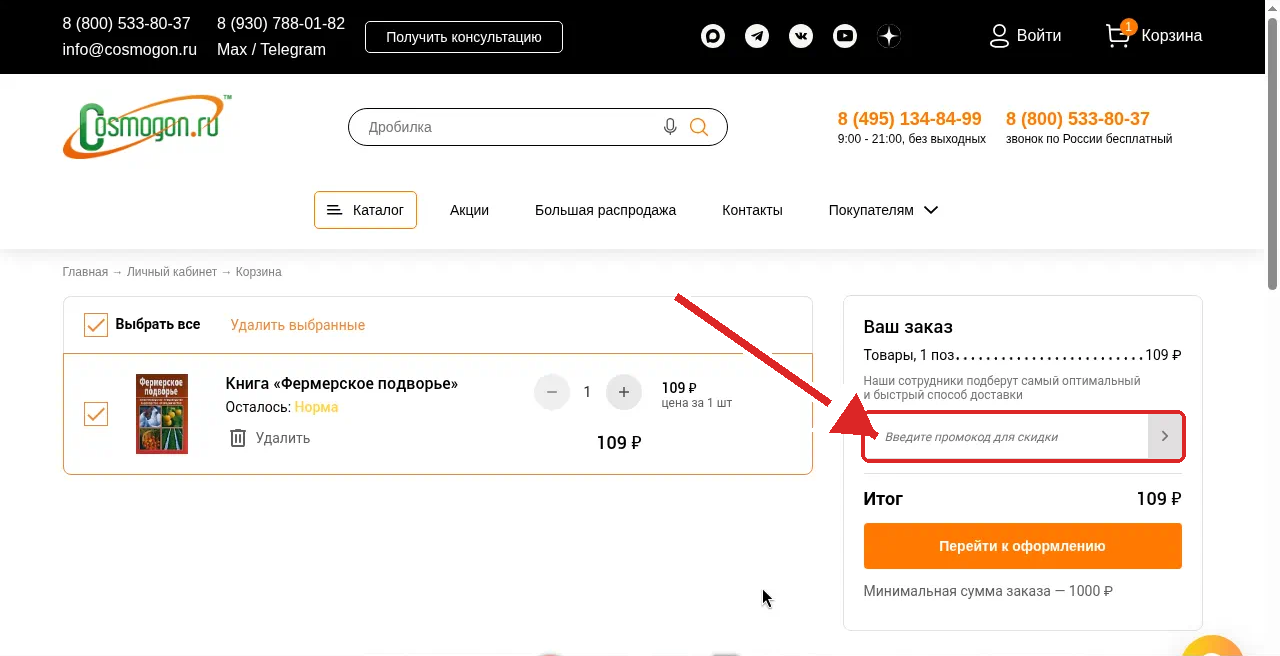
Task: Click Войти login link
Action: [1039, 35]
